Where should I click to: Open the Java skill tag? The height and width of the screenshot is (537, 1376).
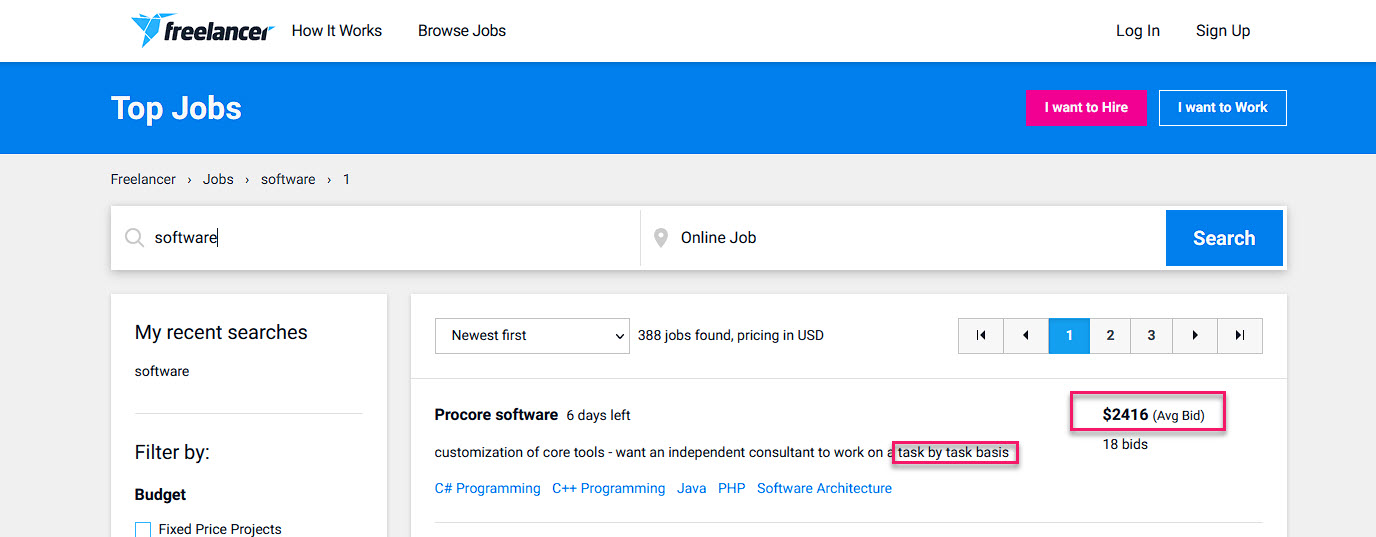pos(691,489)
